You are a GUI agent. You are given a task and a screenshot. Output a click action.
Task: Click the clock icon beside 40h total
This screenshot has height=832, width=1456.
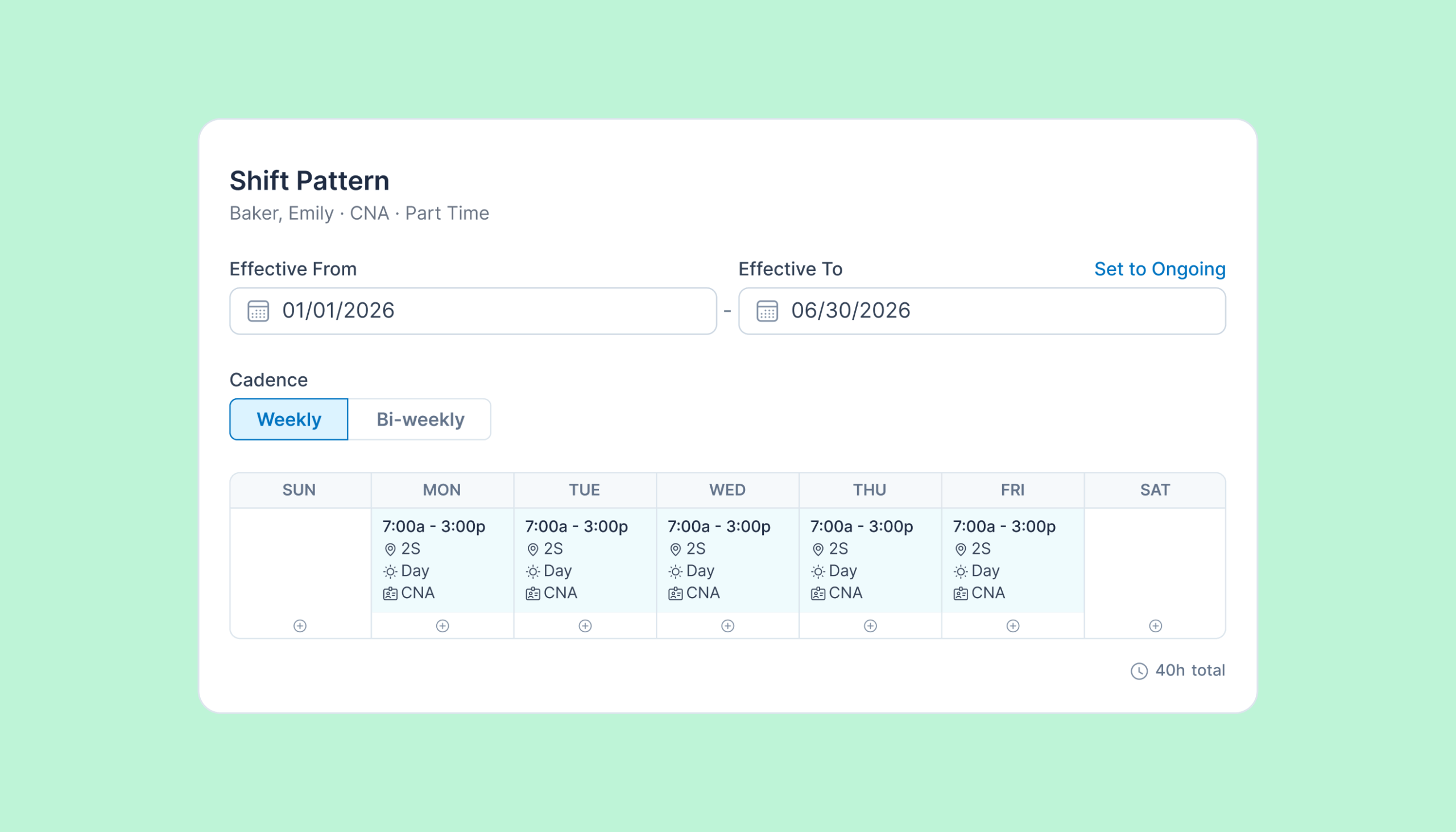click(x=1139, y=671)
